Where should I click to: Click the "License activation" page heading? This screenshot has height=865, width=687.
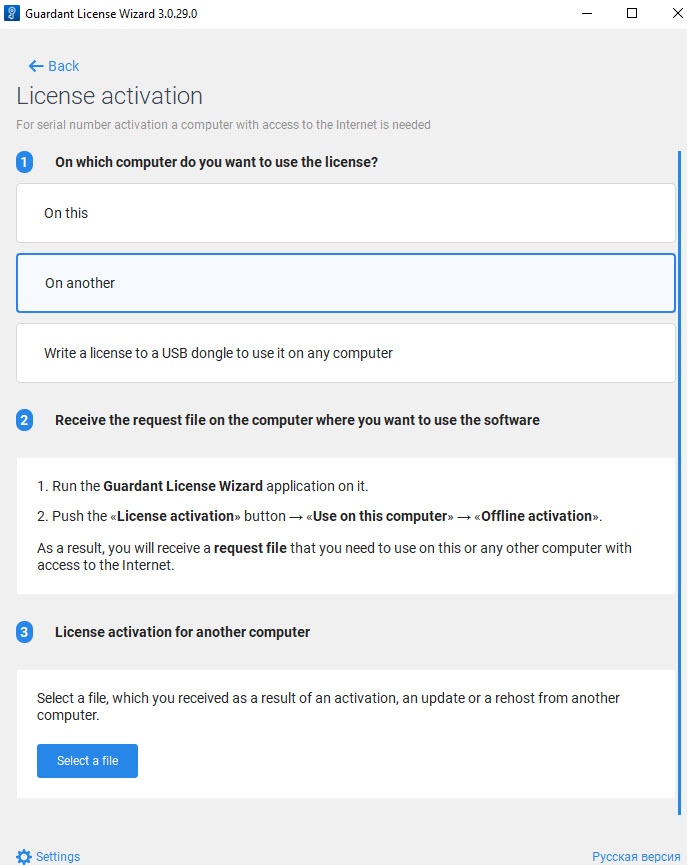coord(110,96)
